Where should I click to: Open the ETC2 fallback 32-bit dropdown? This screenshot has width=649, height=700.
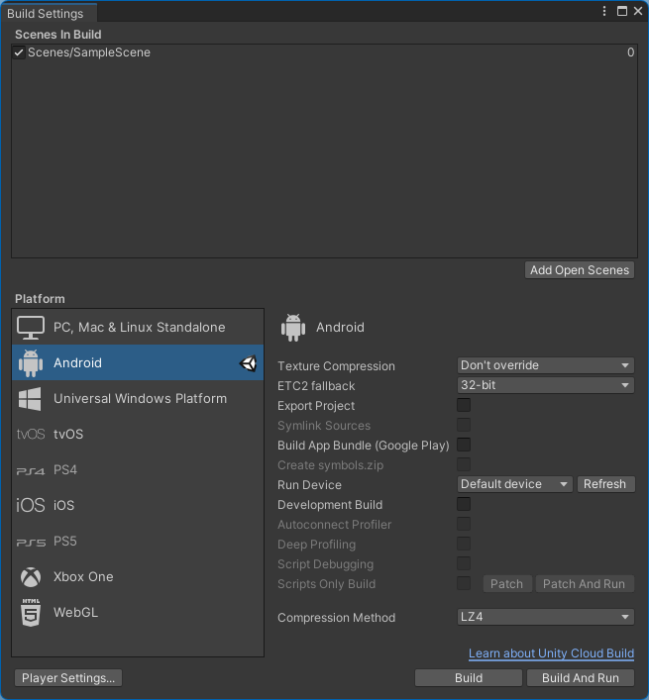tap(545, 385)
